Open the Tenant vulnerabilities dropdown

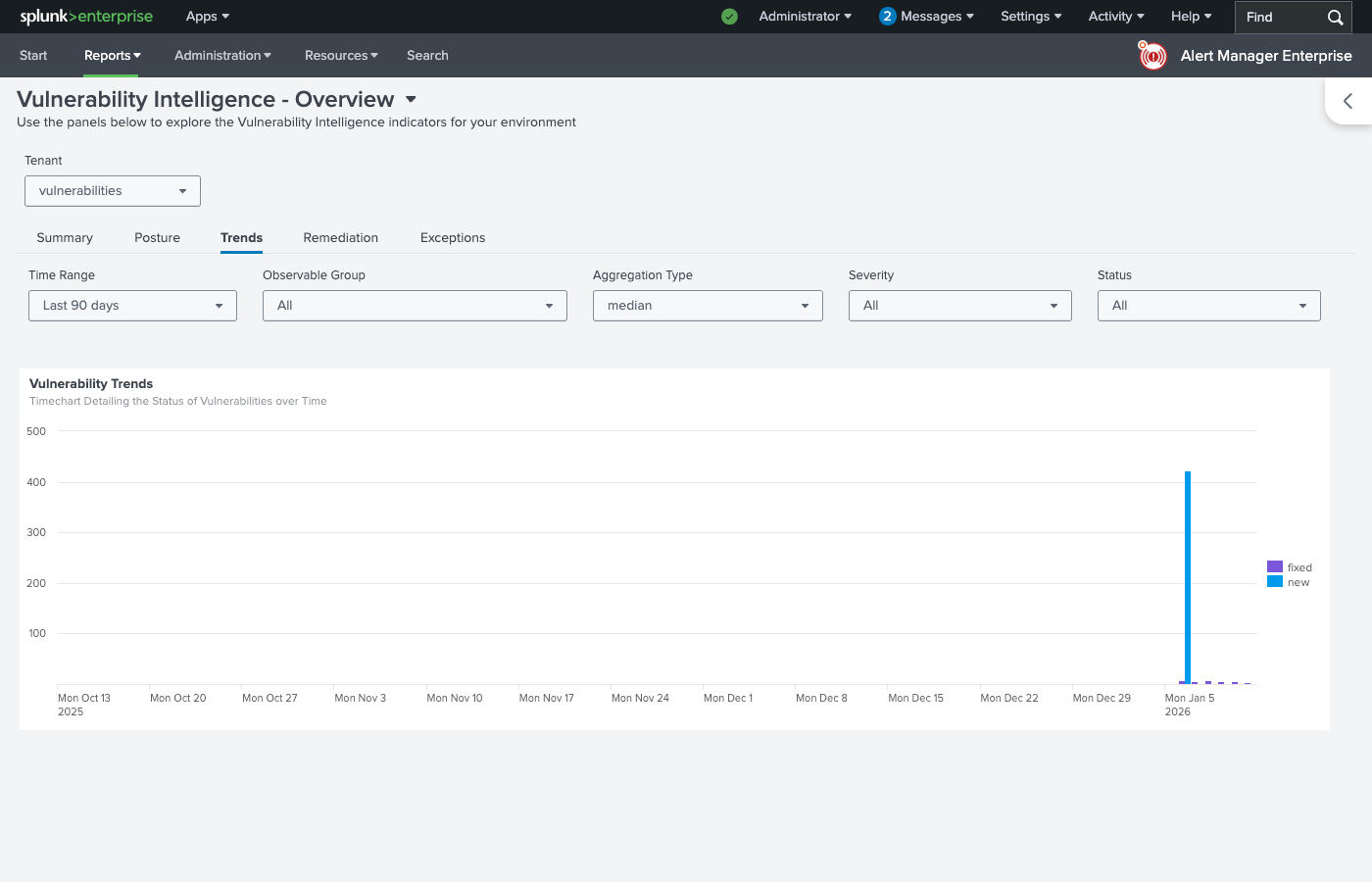point(113,191)
